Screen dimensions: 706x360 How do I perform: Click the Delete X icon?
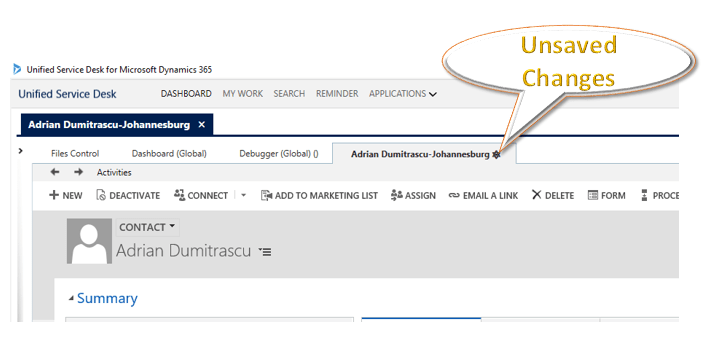click(x=536, y=194)
